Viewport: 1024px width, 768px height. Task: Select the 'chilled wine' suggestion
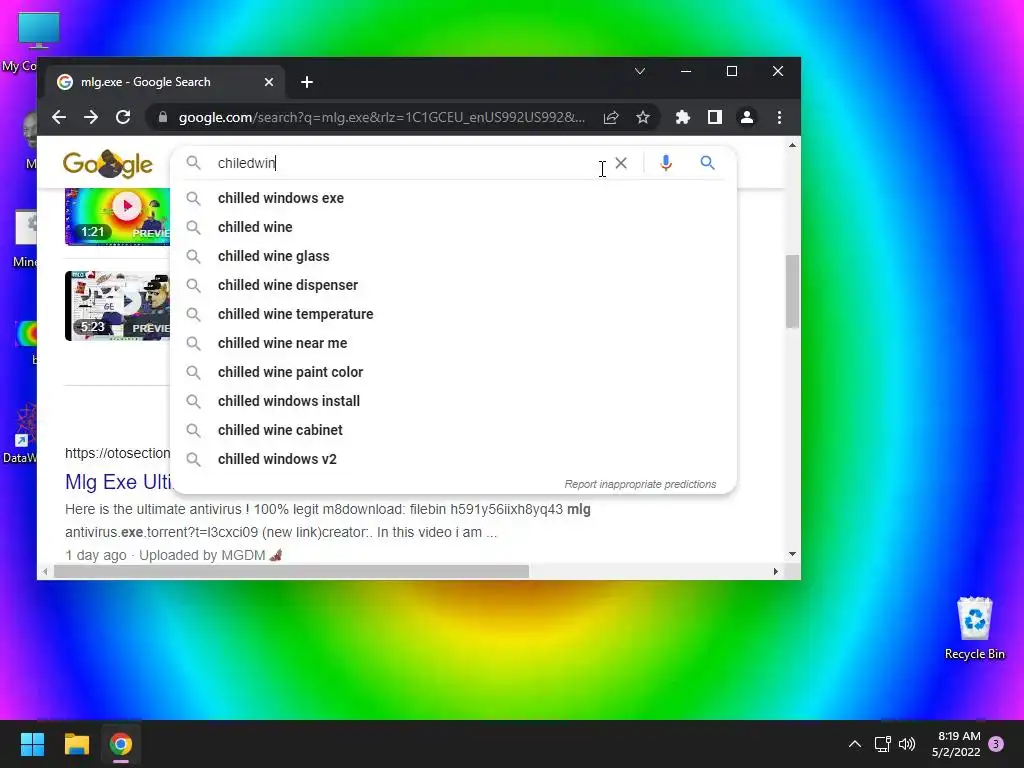click(x=453, y=227)
